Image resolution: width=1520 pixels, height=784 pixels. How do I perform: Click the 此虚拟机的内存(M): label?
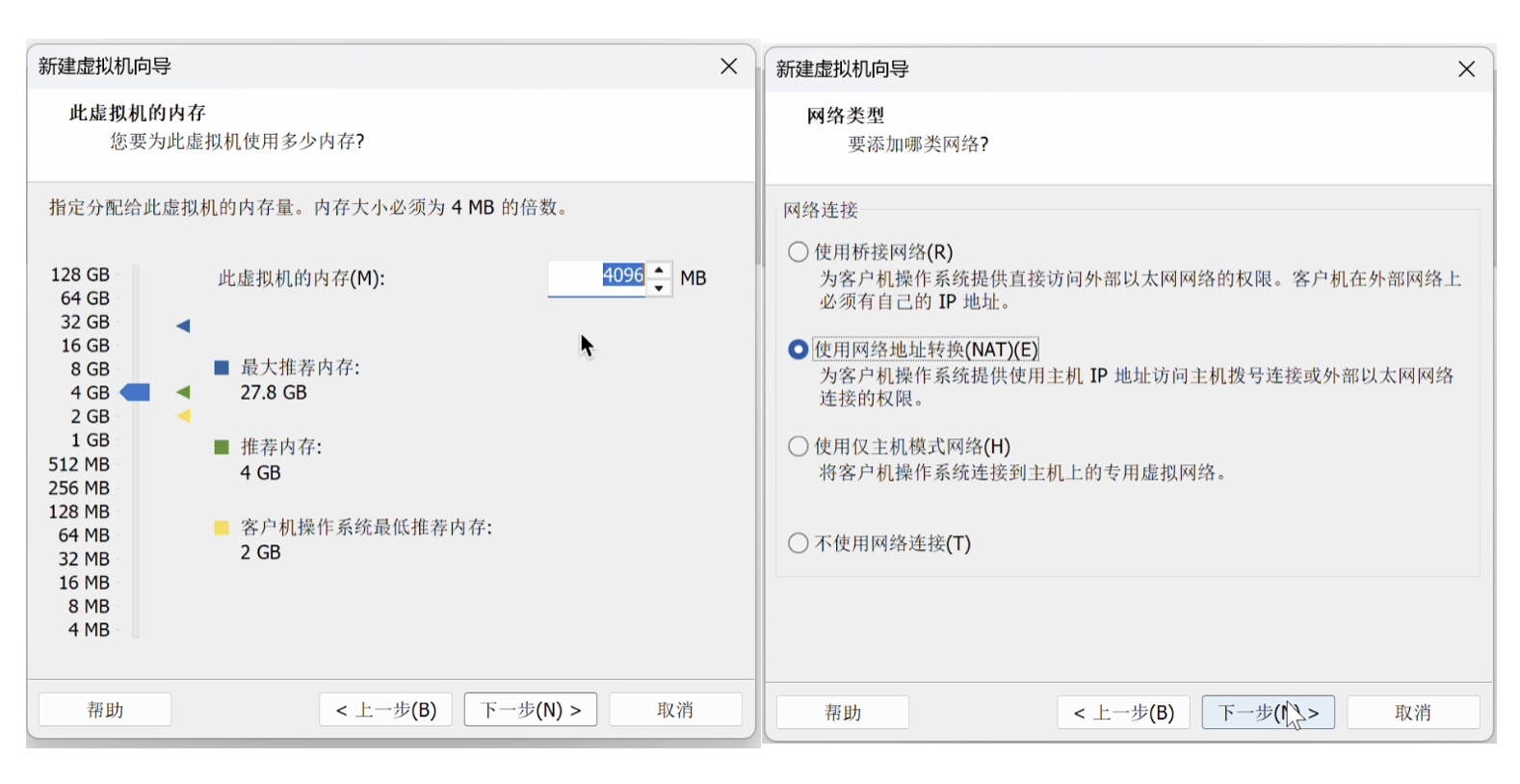(x=301, y=278)
